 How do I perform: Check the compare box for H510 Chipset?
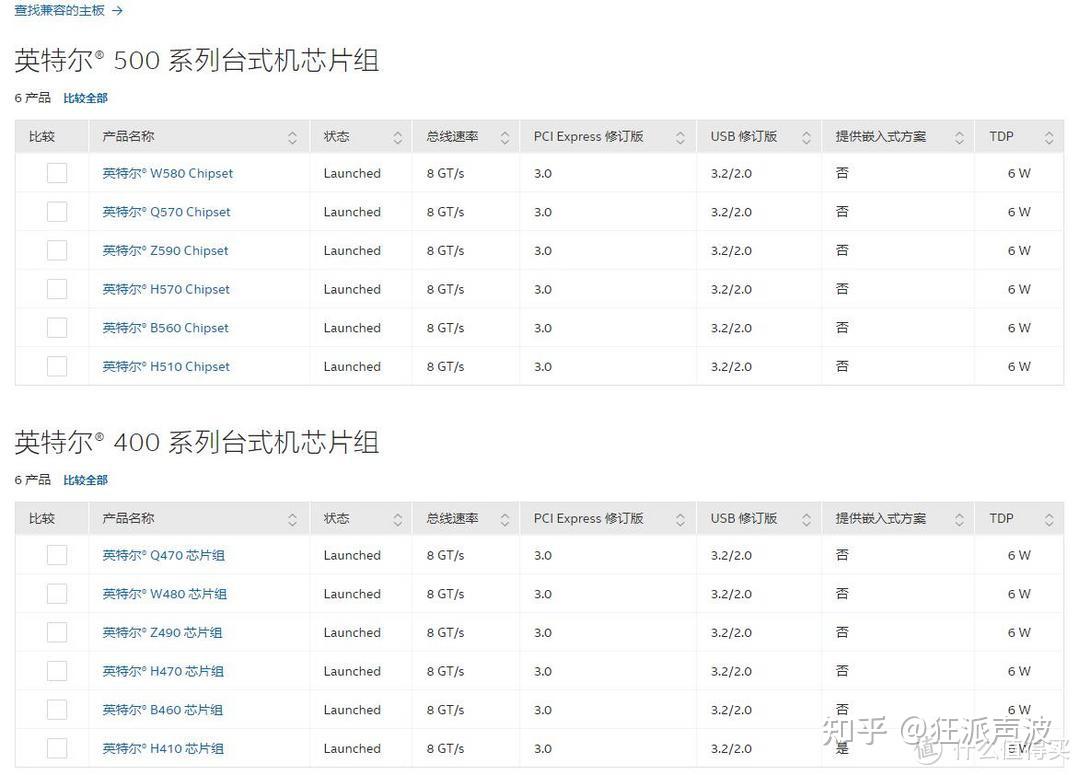57,366
